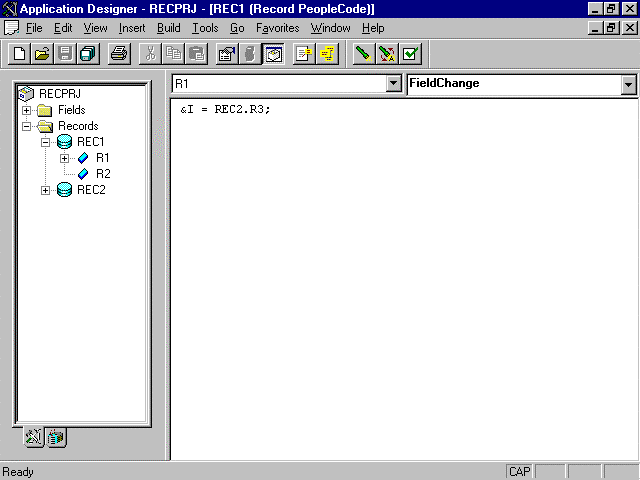This screenshot has height=480, width=640.
Task: Open the Go menu
Action: coord(237,28)
